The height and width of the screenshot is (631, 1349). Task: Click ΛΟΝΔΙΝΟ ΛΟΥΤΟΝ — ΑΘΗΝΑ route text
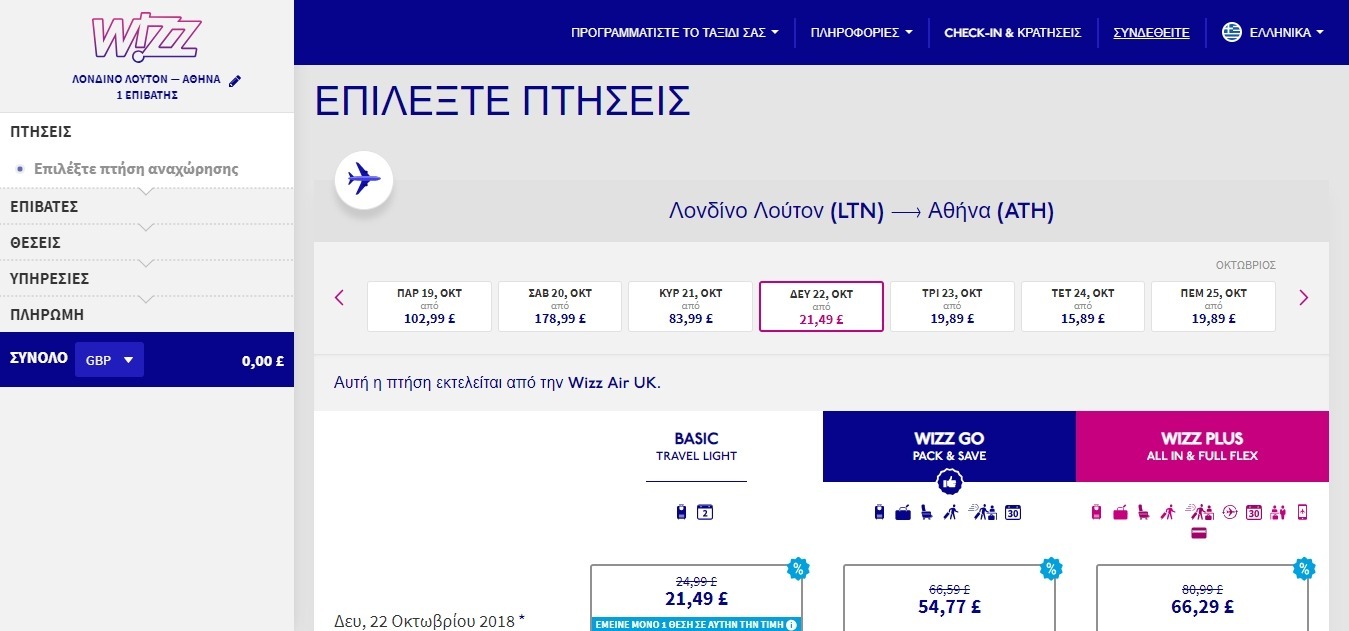(146, 78)
